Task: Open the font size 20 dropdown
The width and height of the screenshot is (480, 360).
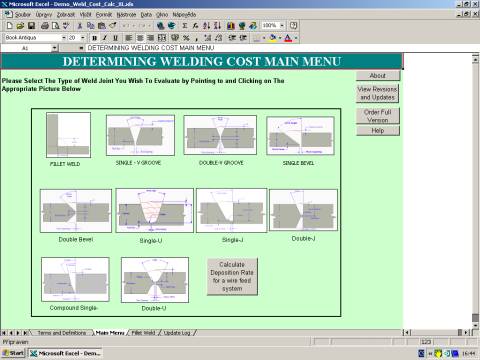Action: click(83, 38)
